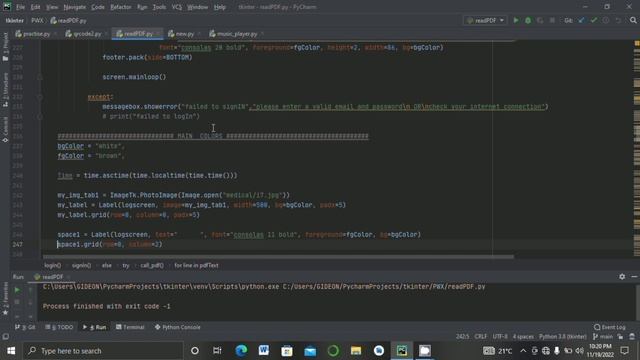Toggle tool window bars icon bottom-left
This screenshot has height=360, width=640.
(x=5, y=337)
